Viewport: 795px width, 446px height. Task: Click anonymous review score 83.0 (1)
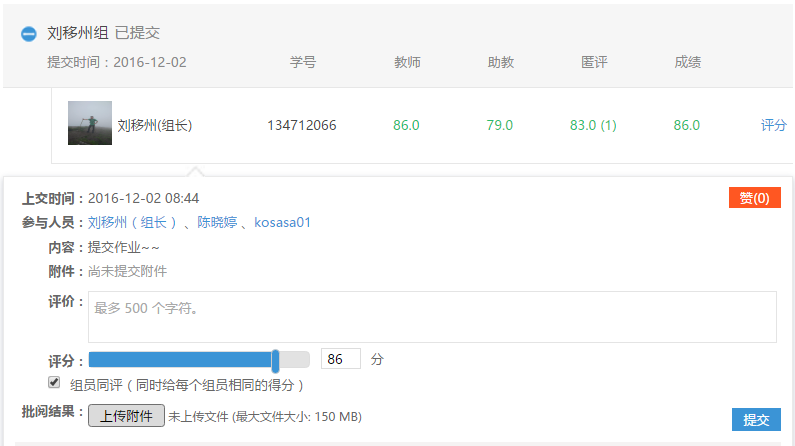click(593, 125)
